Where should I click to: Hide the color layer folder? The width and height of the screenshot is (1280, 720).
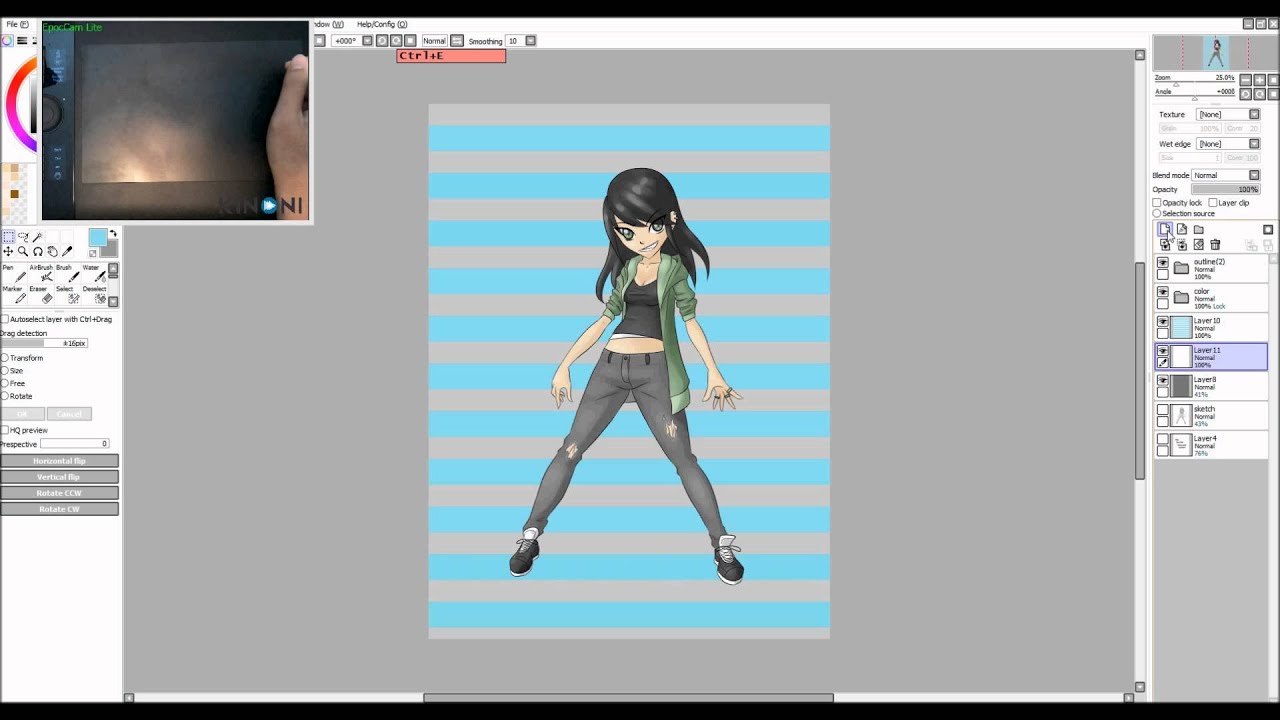[1163, 293]
